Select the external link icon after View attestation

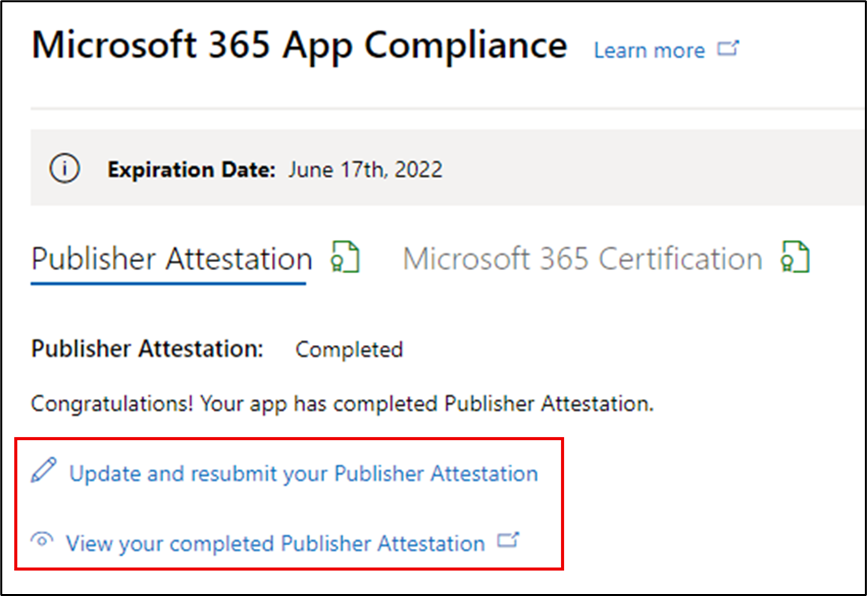509,538
